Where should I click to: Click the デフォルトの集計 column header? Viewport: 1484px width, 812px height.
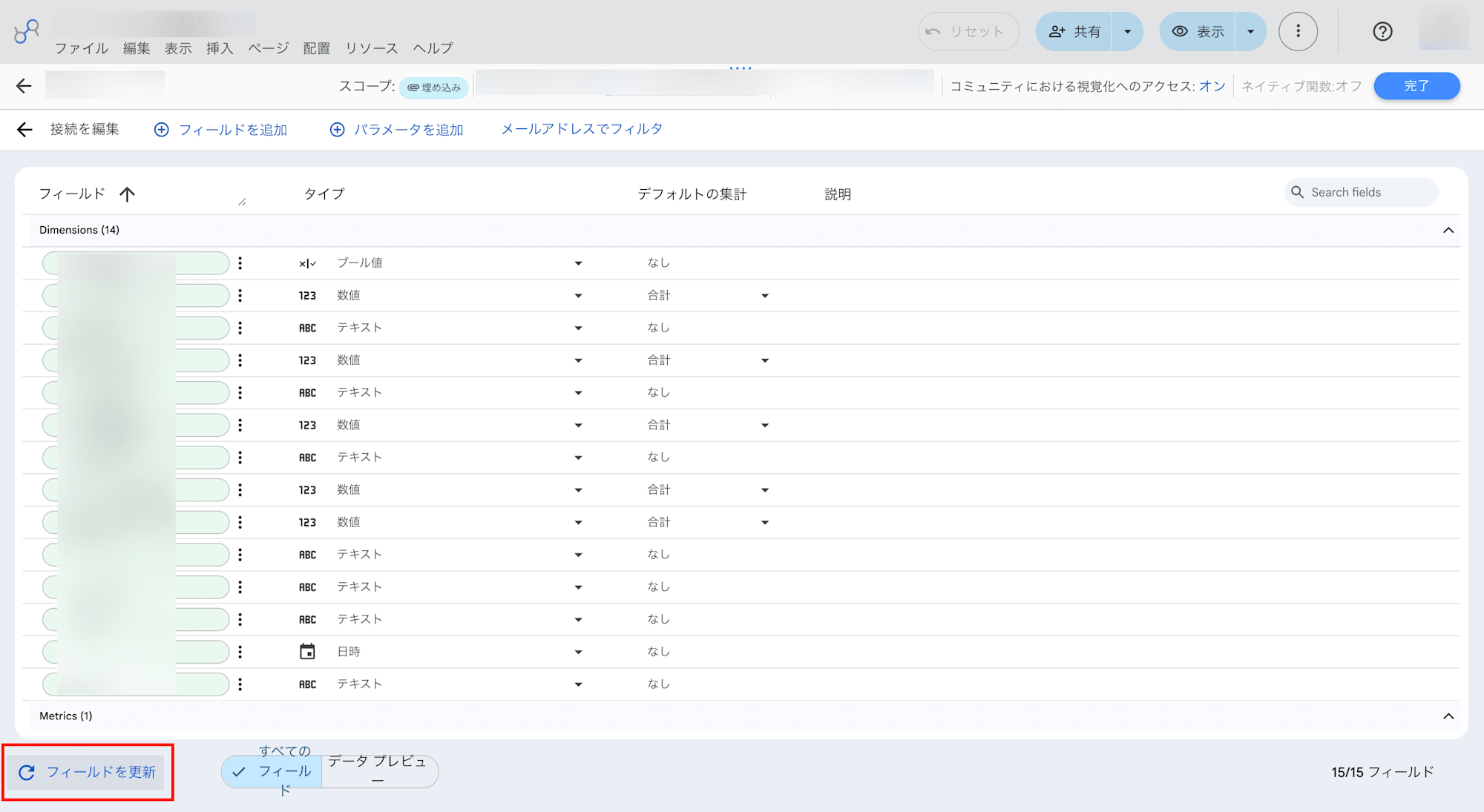692,194
